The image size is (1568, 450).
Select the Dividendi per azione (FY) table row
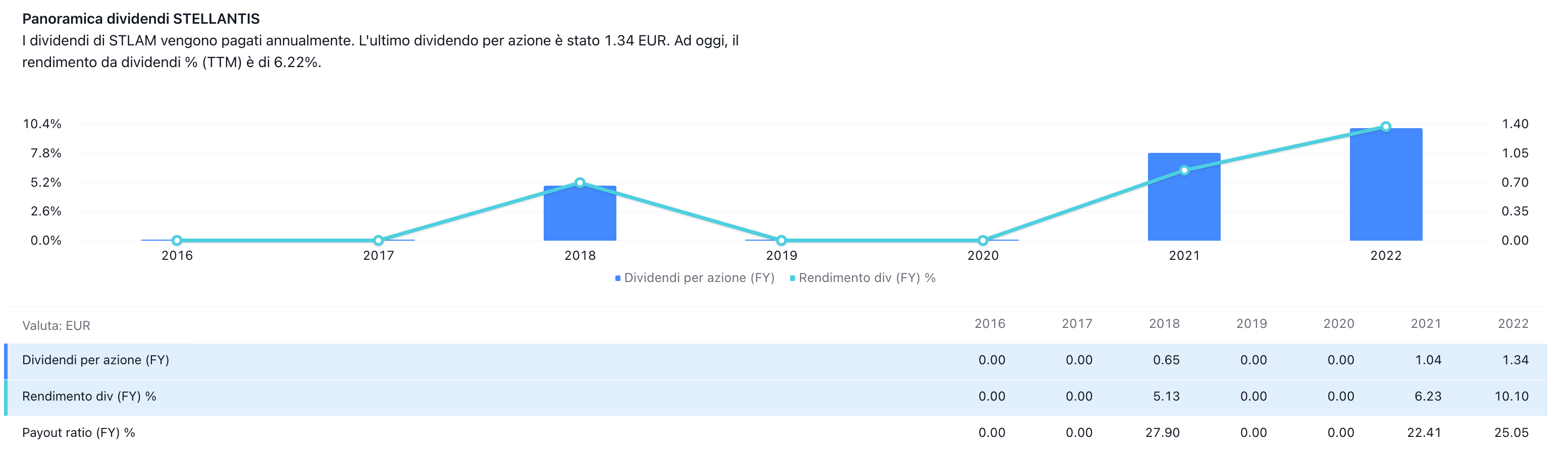[x=95, y=360]
